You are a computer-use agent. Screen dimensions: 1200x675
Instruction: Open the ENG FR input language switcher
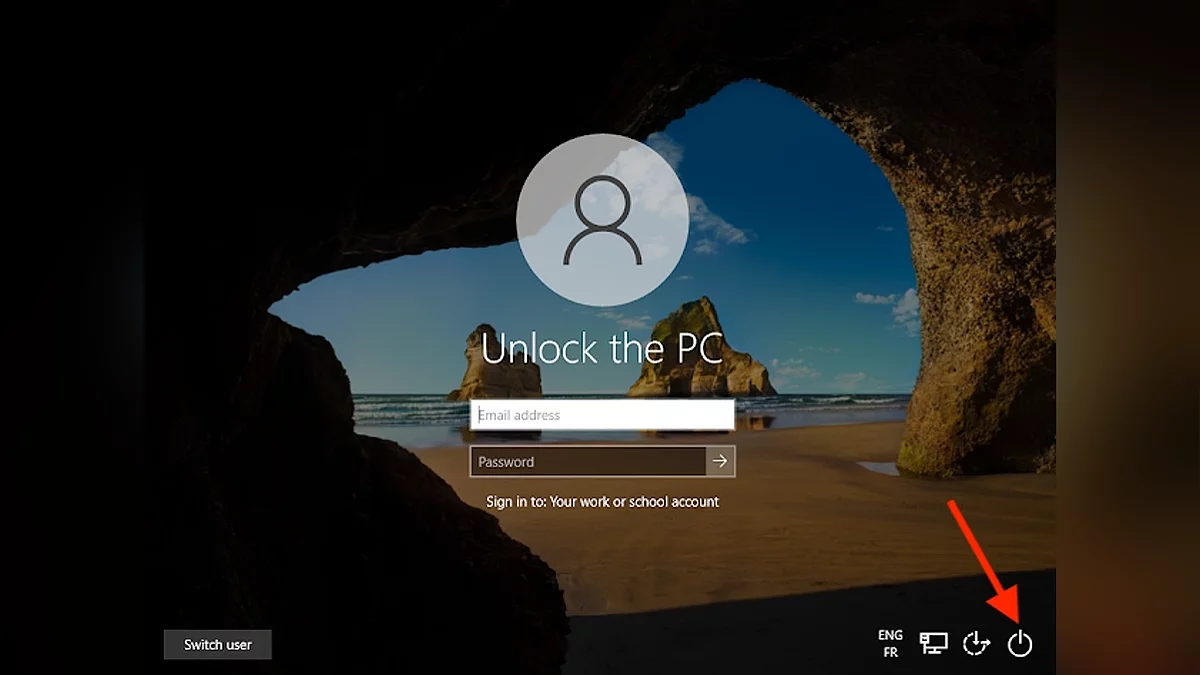click(890, 644)
